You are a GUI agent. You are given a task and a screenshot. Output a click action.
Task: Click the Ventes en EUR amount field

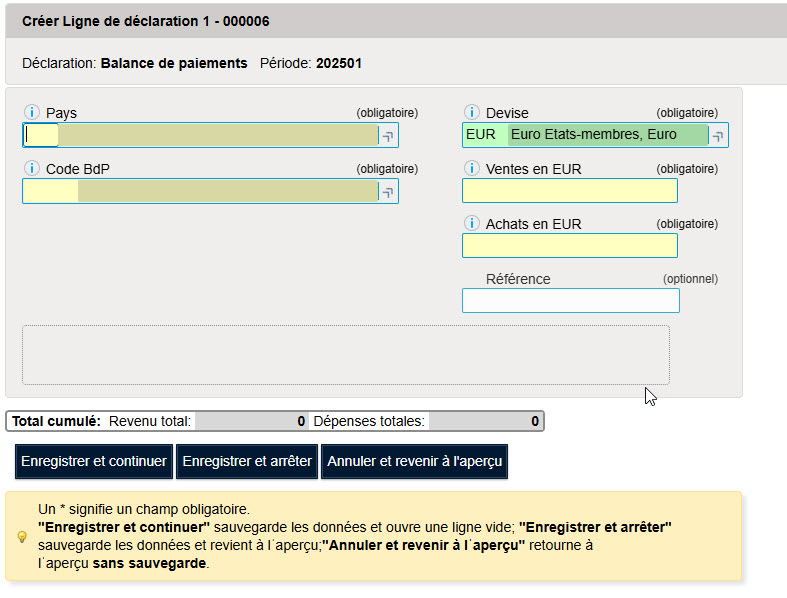pyautogui.click(x=570, y=191)
